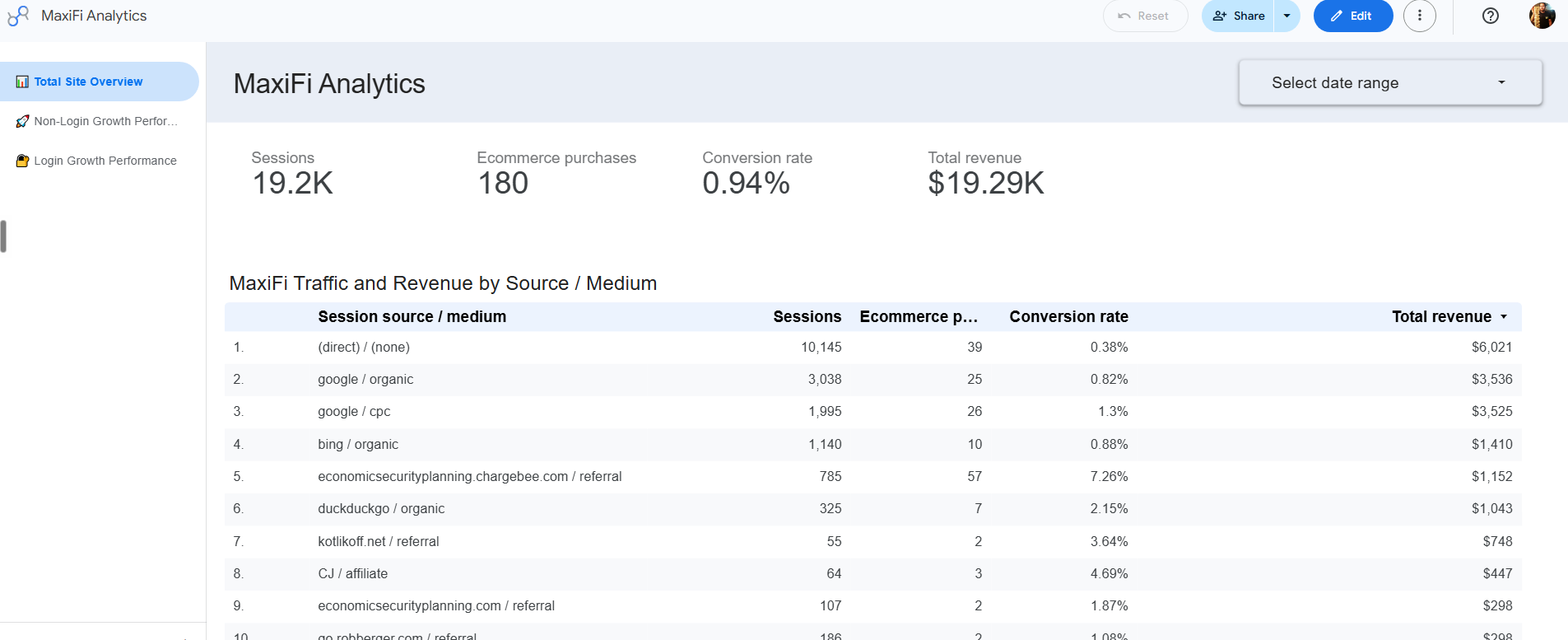
Task: Click the Reset button
Action: [1145, 16]
